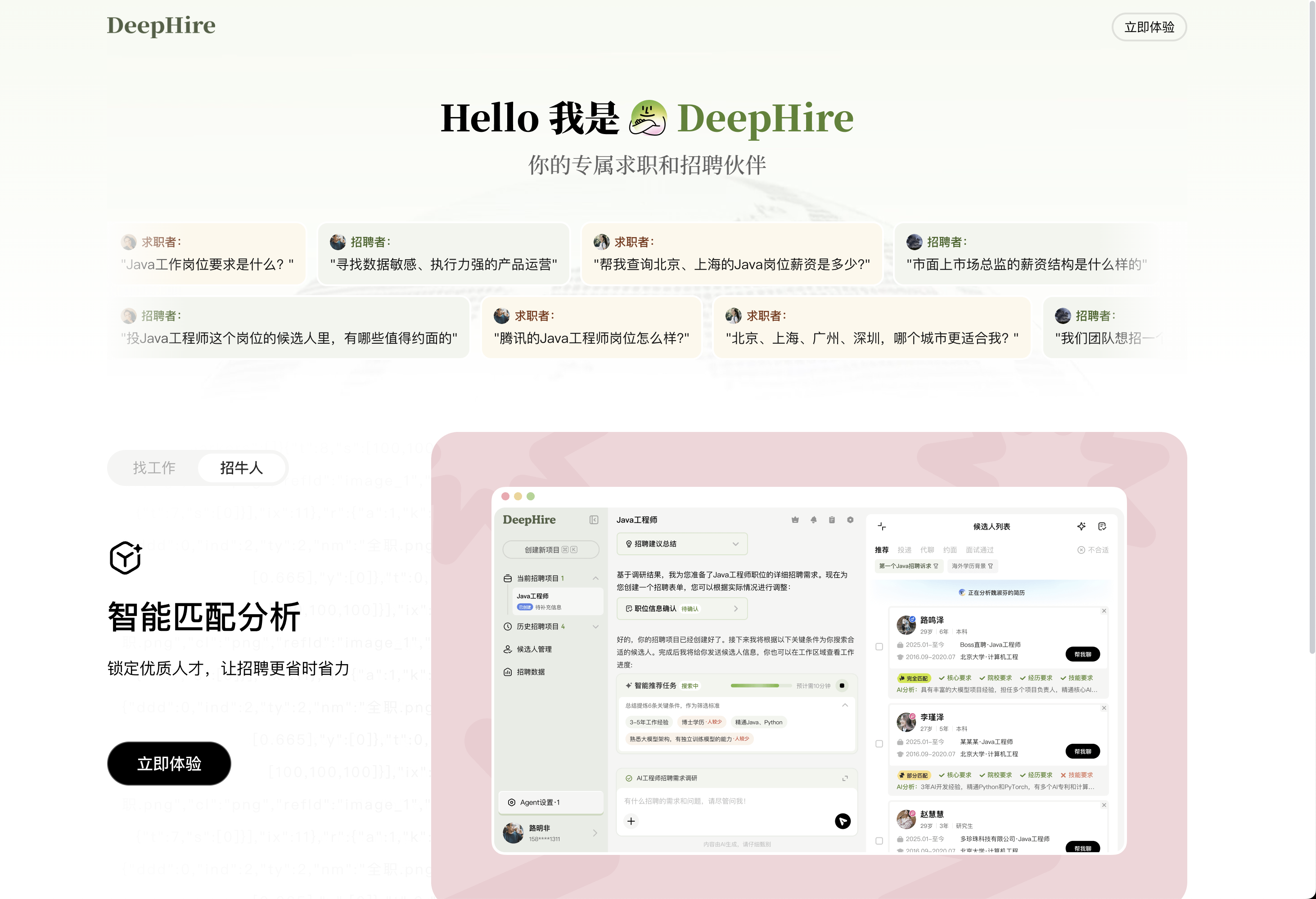1316x899 pixels.
Task: Click the black 立即体验 button under 智能匹配分析
Action: (x=169, y=764)
